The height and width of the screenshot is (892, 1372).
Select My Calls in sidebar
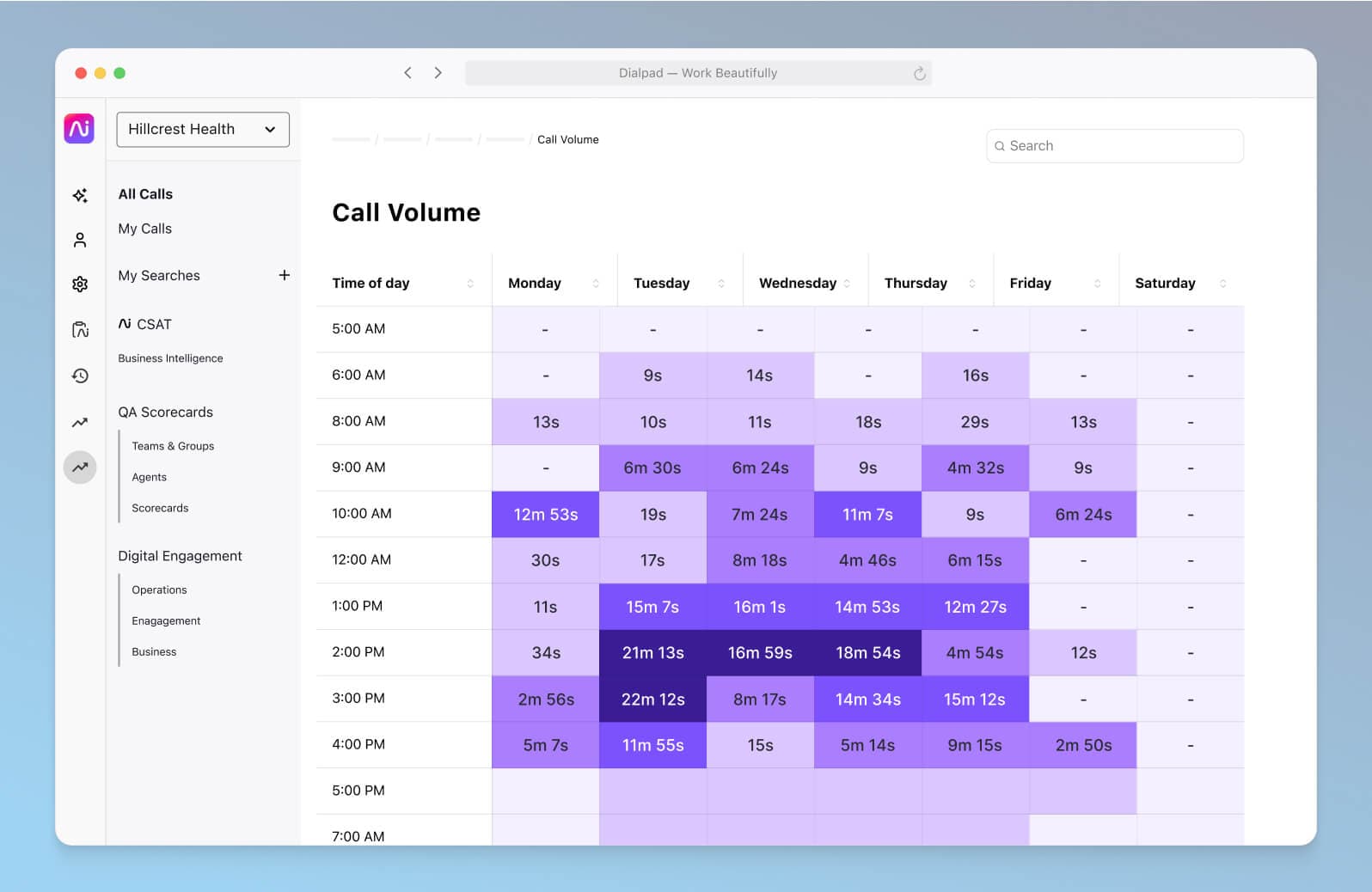click(x=144, y=229)
